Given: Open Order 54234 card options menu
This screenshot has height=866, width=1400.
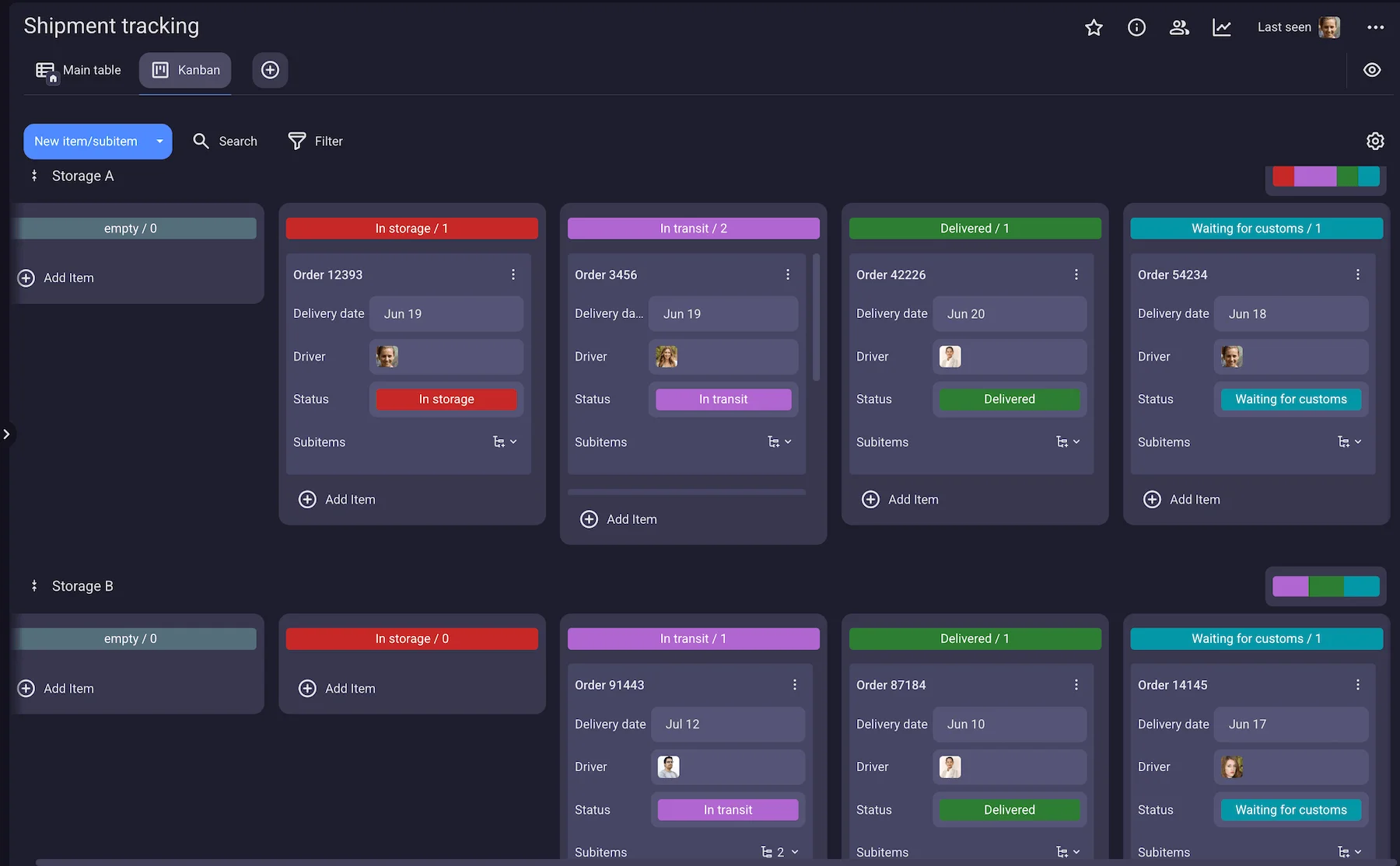Looking at the screenshot, I should [x=1358, y=274].
